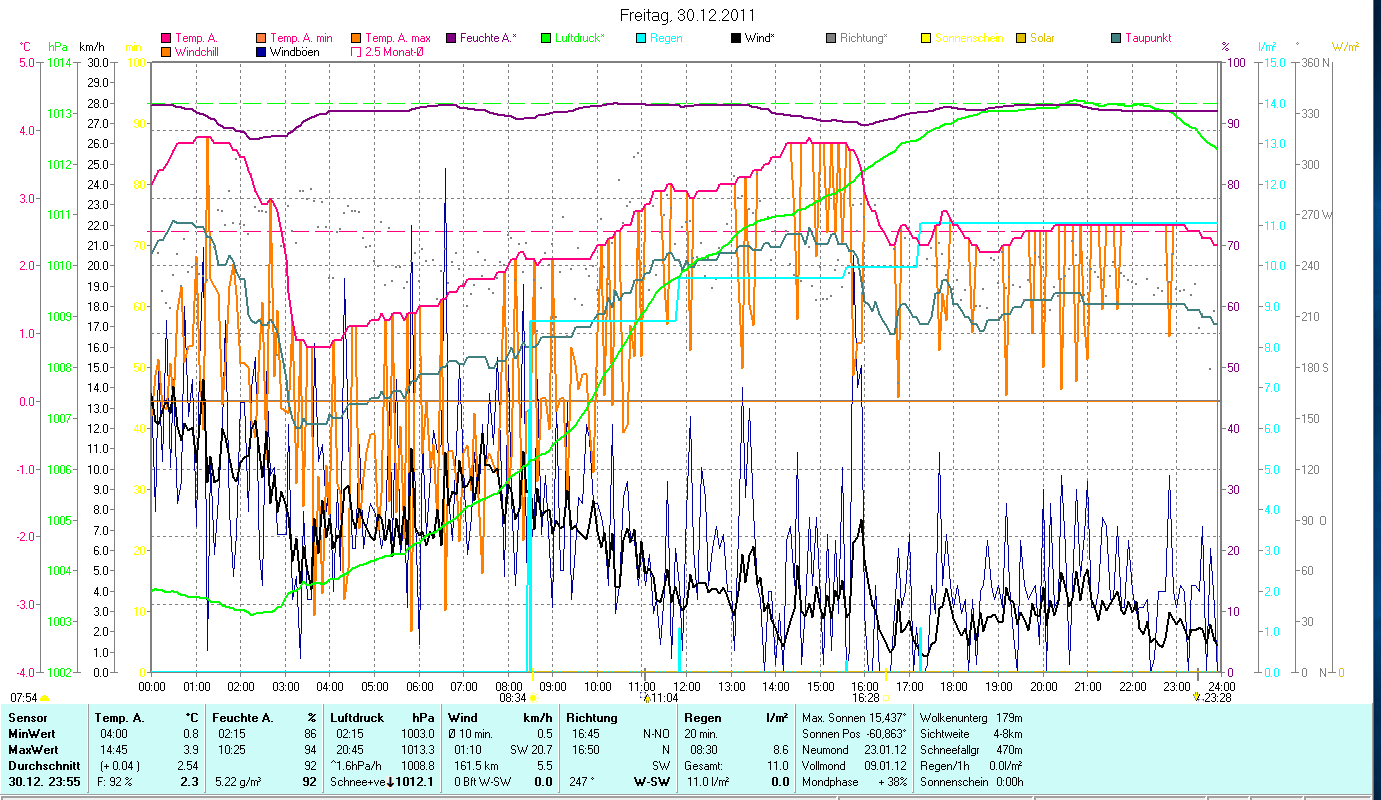Click the Solar legend swatch
The width and height of the screenshot is (1381, 800).
(1021, 38)
